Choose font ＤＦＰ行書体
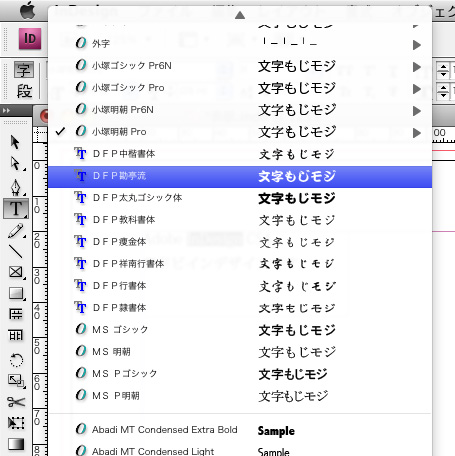This screenshot has width=455, height=456. (240, 286)
